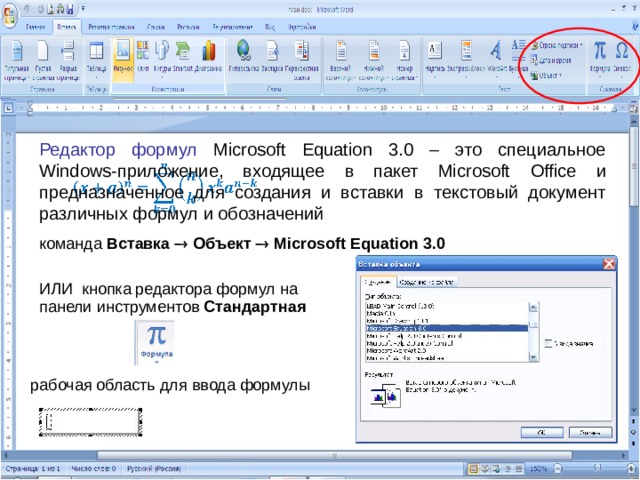
Task: Open the Object (Объект) dropdown in ribbon
Action: 546,76
